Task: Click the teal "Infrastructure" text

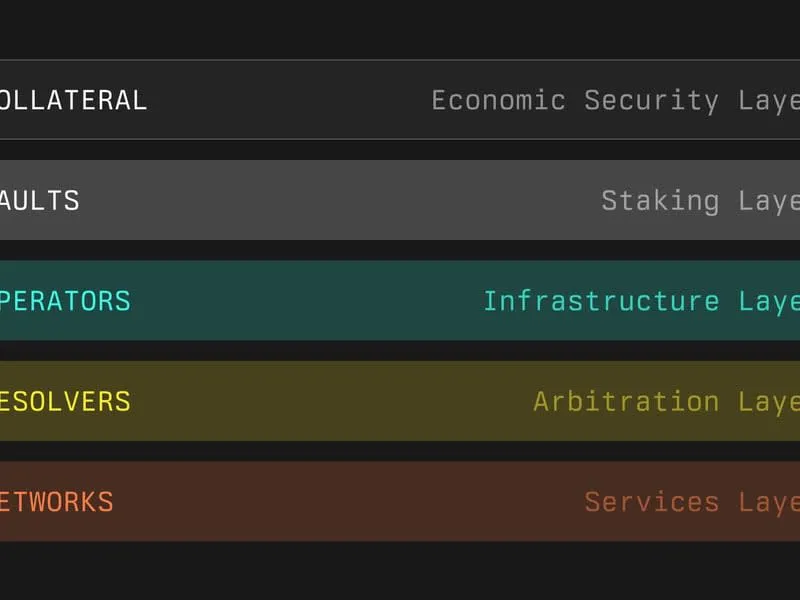Action: pos(600,300)
